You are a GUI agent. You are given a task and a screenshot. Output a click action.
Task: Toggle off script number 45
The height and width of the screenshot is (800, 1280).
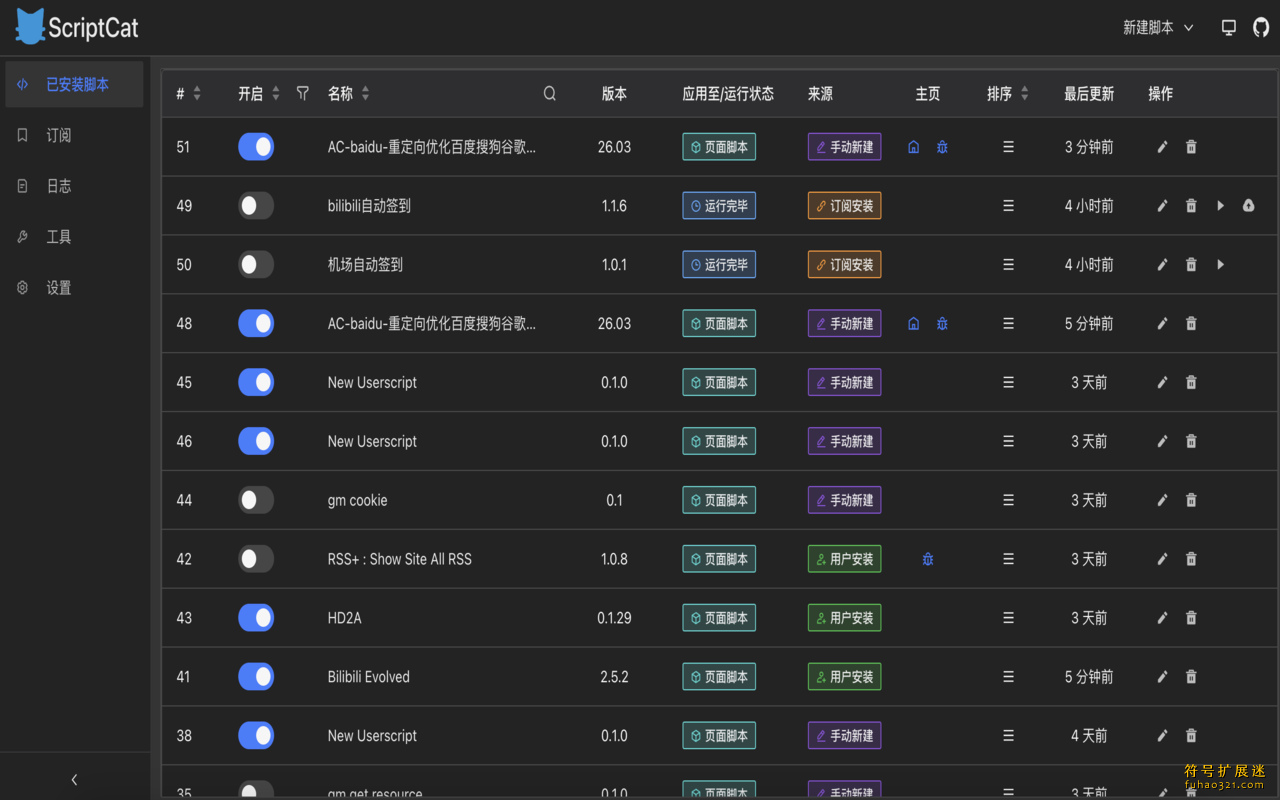pyautogui.click(x=256, y=382)
